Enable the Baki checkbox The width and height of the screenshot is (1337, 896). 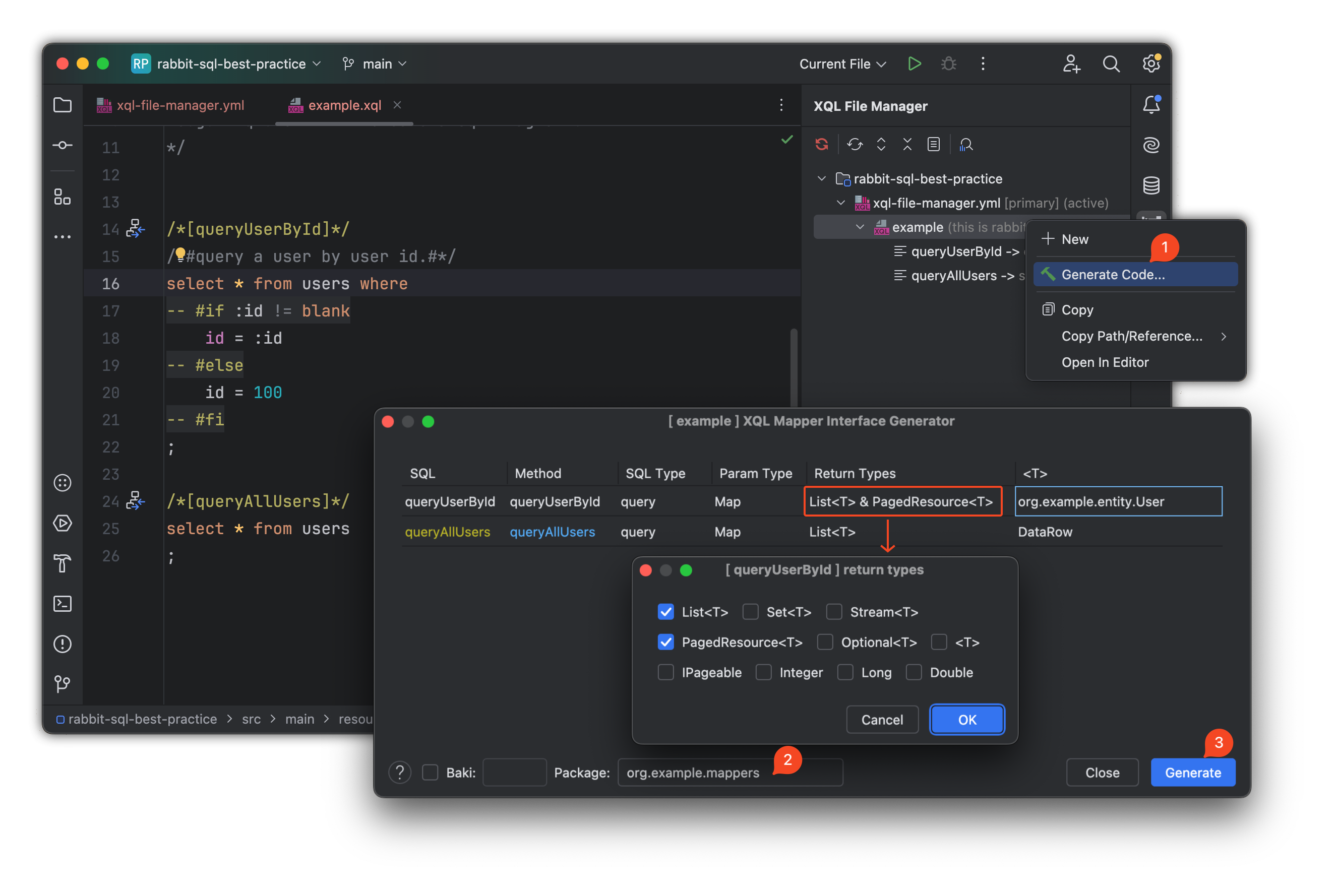(430, 773)
